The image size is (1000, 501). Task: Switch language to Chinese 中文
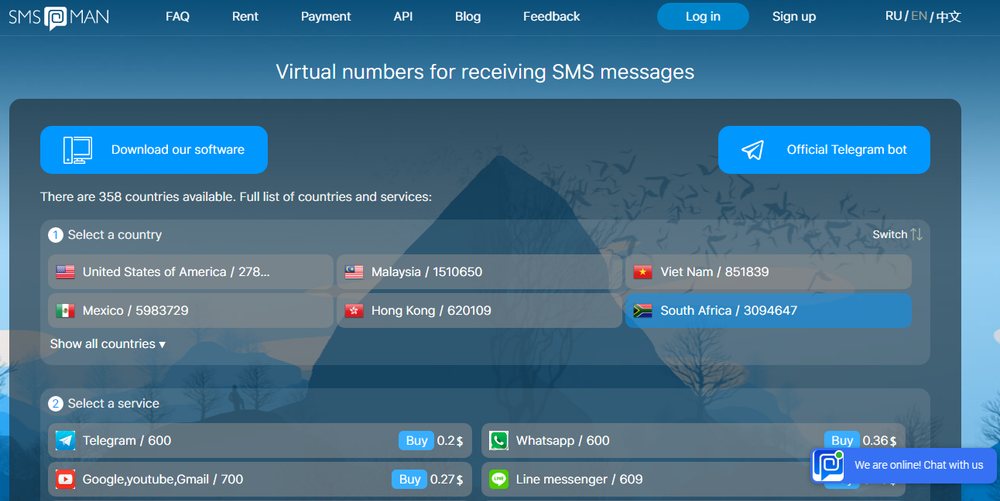[949, 17]
